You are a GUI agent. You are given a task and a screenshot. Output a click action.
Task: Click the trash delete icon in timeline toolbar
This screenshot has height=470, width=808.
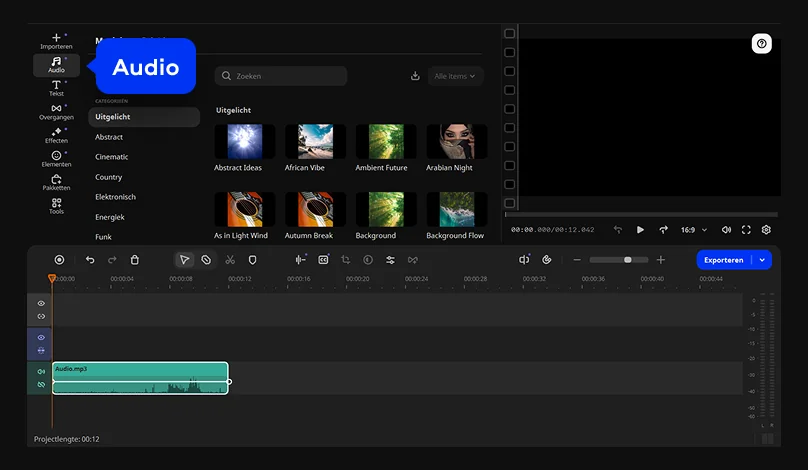[x=135, y=260]
